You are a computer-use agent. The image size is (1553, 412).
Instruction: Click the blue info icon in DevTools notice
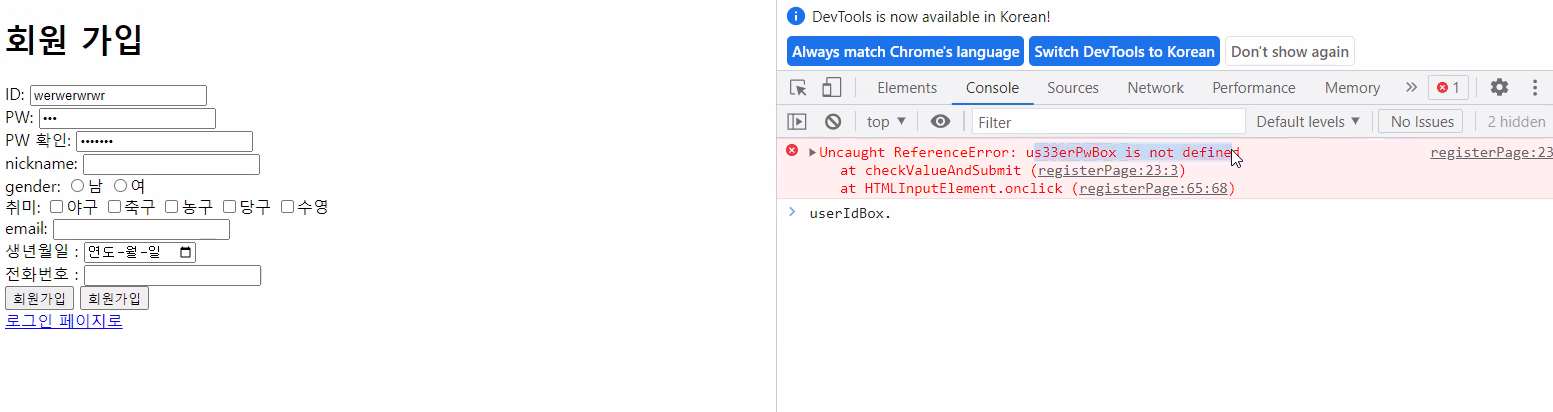796,16
